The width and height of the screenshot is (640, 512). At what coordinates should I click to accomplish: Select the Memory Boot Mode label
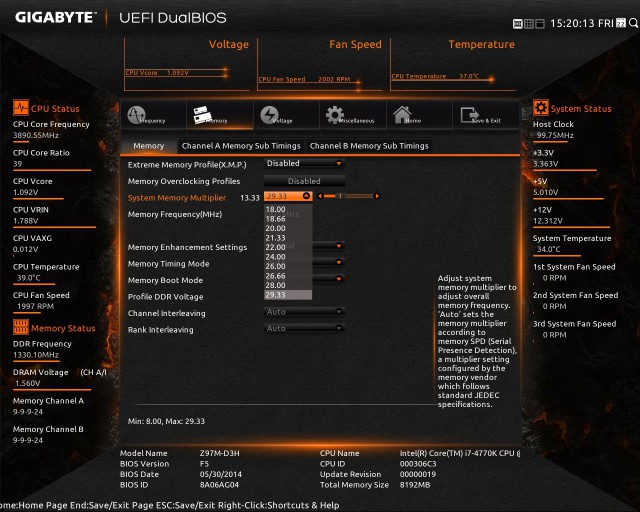pos(165,280)
